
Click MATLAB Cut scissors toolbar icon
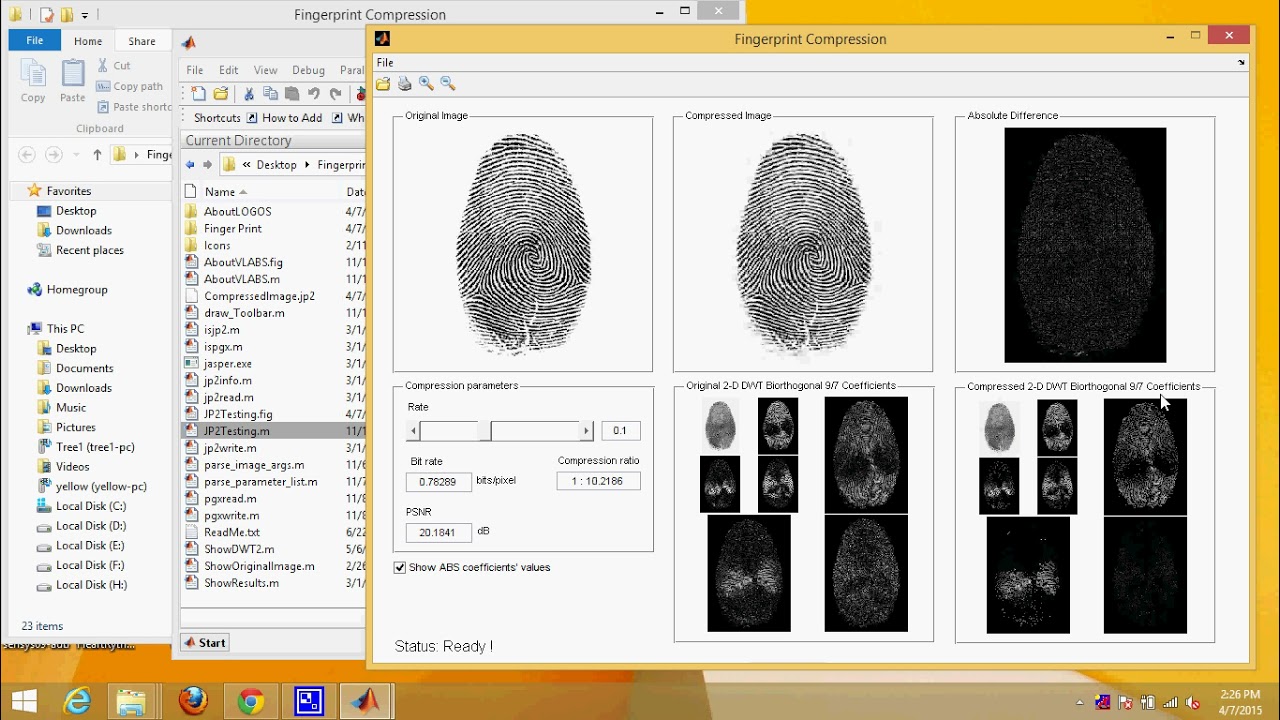click(249, 94)
